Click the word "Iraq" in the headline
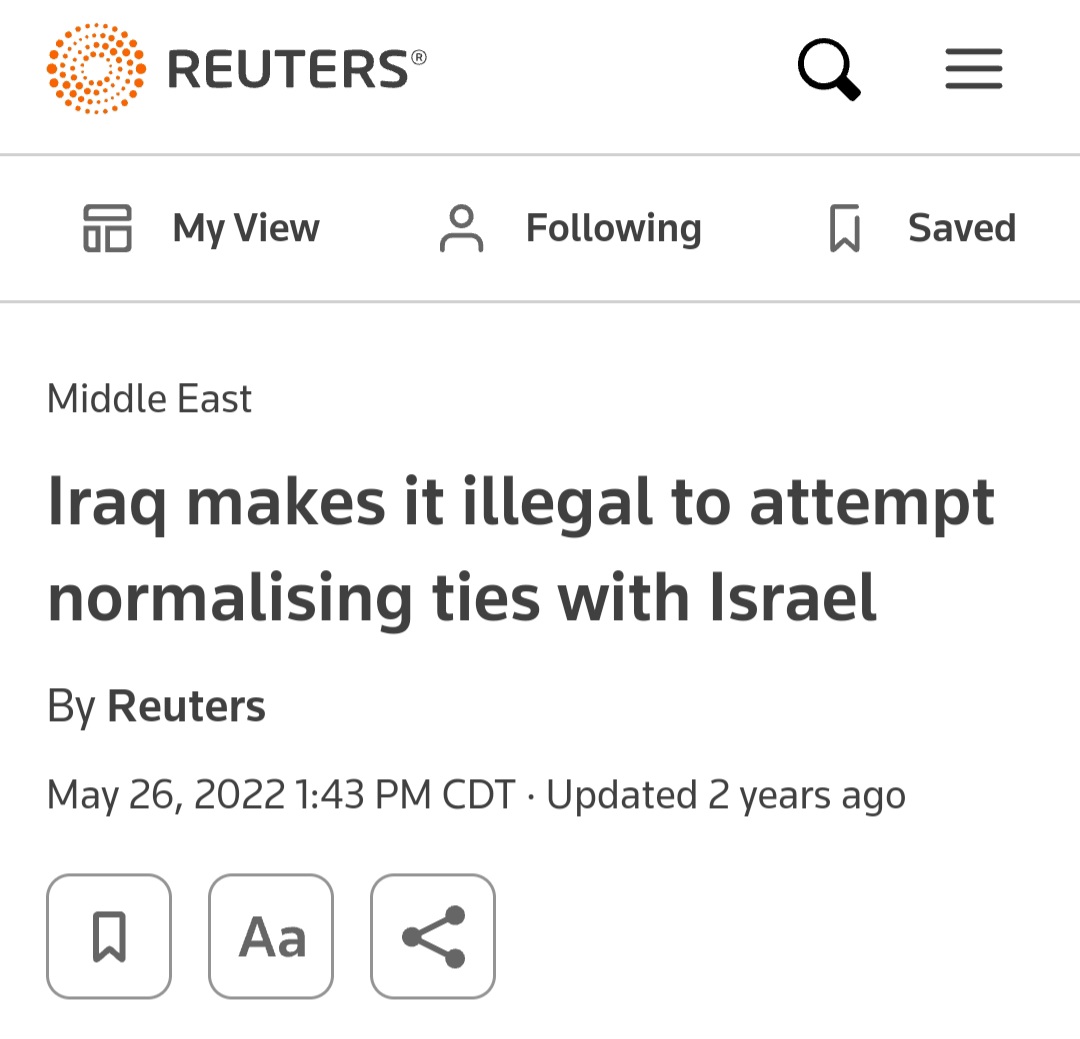The height and width of the screenshot is (1039, 1080). (108, 505)
